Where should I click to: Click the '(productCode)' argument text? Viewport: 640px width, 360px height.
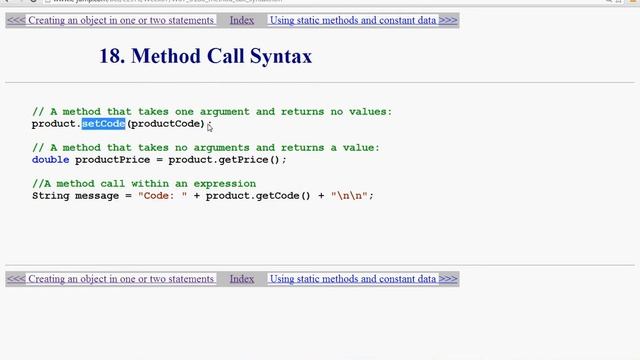pyautogui.click(x=166, y=124)
